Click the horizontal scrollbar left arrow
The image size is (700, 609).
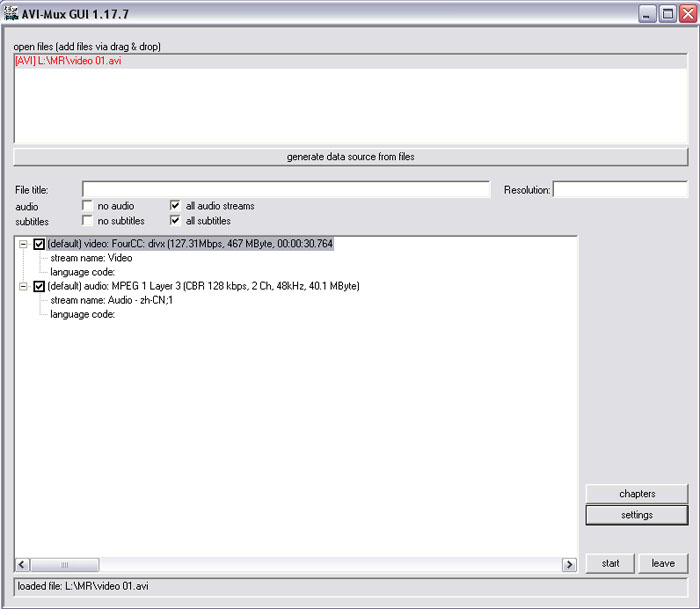[22, 565]
